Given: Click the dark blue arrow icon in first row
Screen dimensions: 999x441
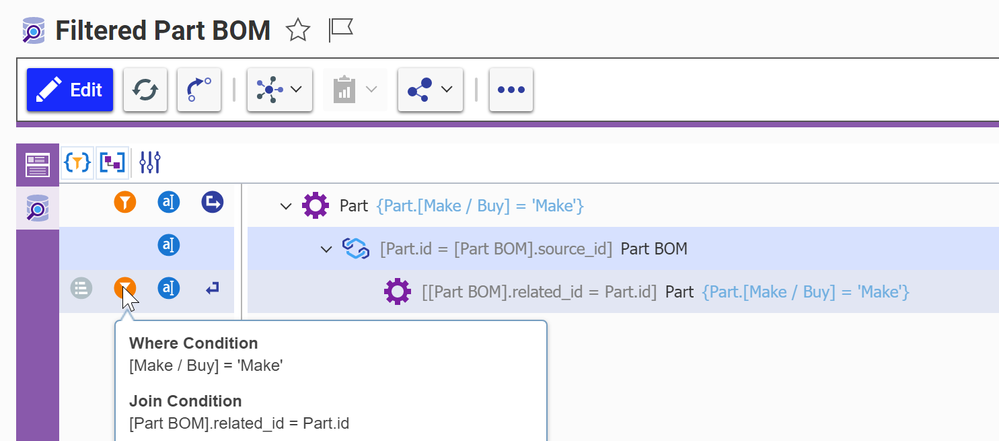Looking at the screenshot, I should (212, 203).
